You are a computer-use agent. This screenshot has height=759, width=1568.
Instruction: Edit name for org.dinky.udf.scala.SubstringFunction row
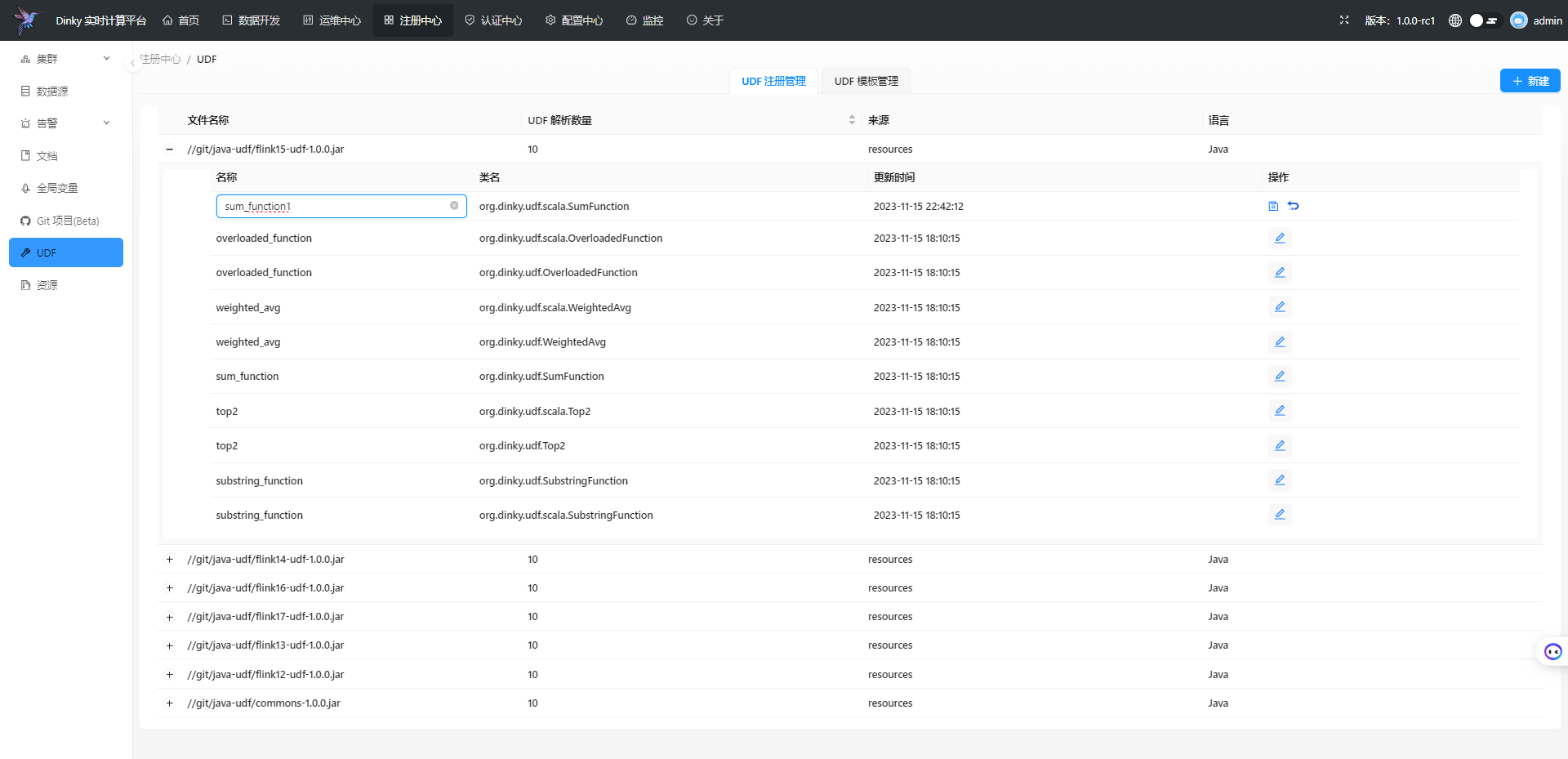click(x=1280, y=515)
